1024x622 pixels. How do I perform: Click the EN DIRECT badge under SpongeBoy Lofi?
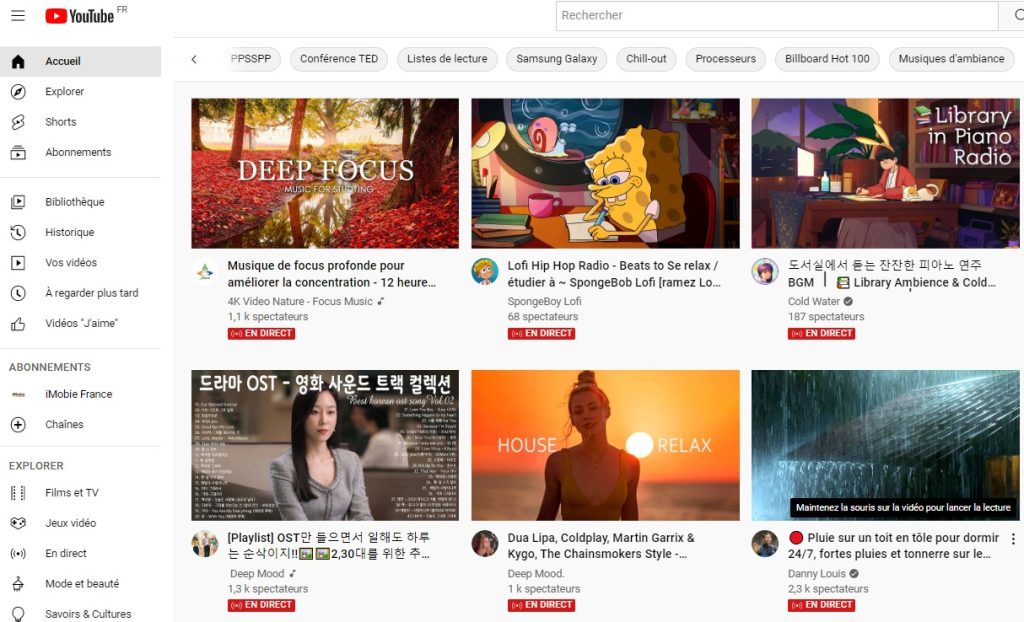click(541, 333)
